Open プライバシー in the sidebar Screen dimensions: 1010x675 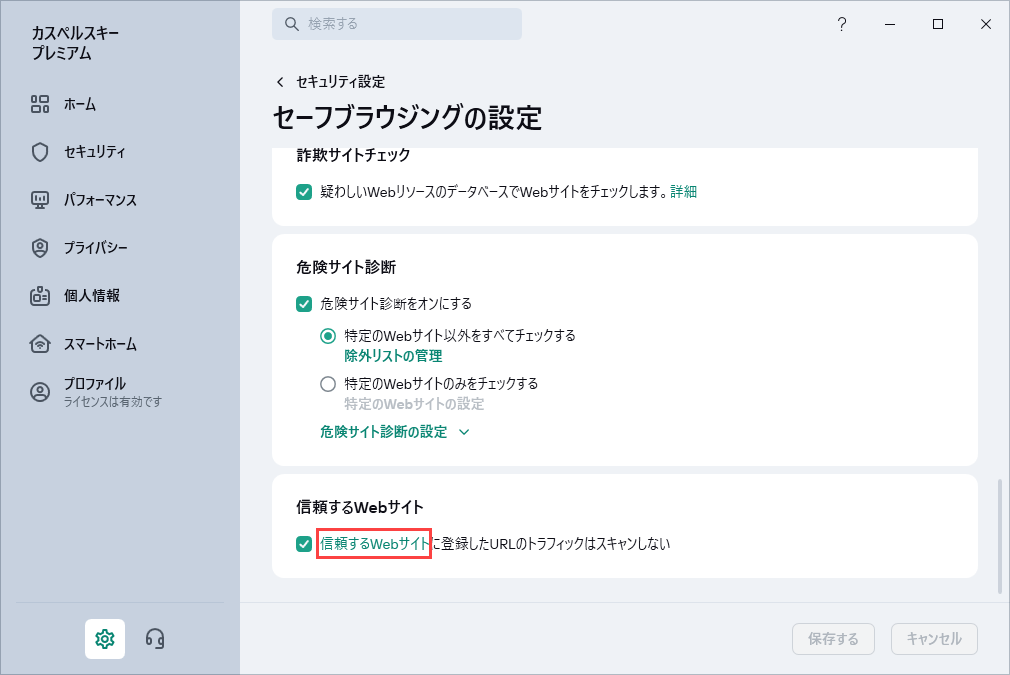click(95, 248)
